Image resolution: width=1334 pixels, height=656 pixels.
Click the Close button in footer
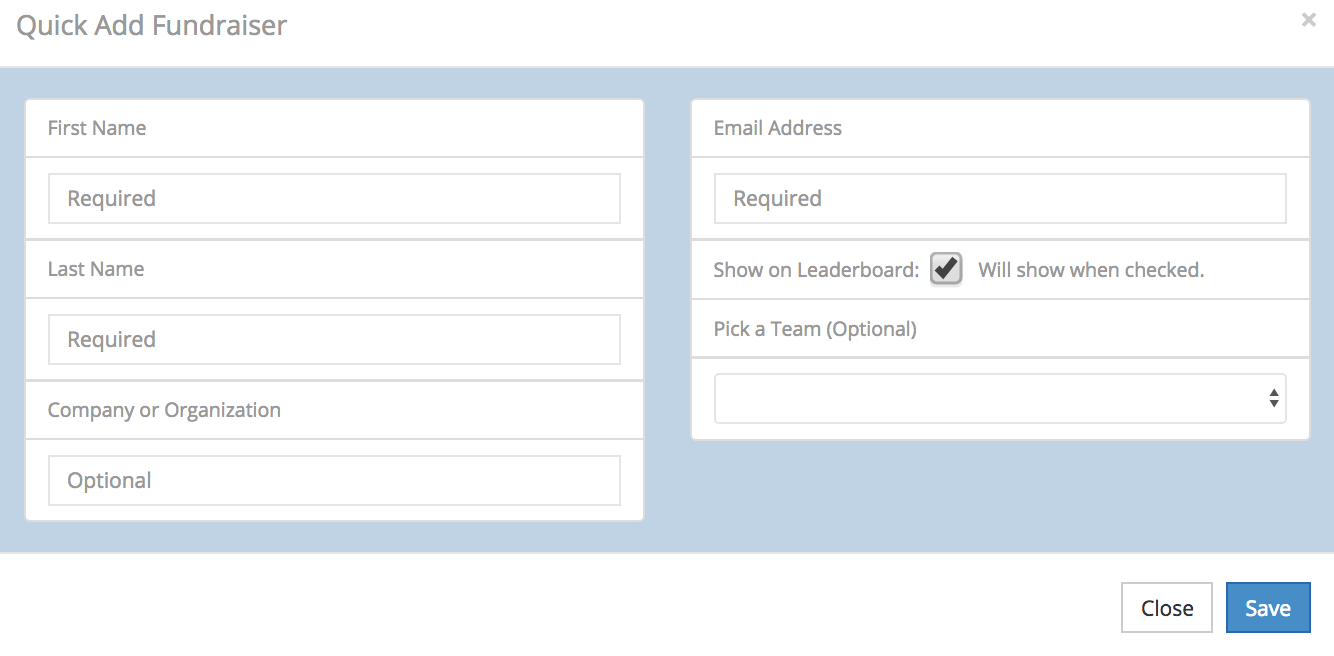(x=1167, y=608)
